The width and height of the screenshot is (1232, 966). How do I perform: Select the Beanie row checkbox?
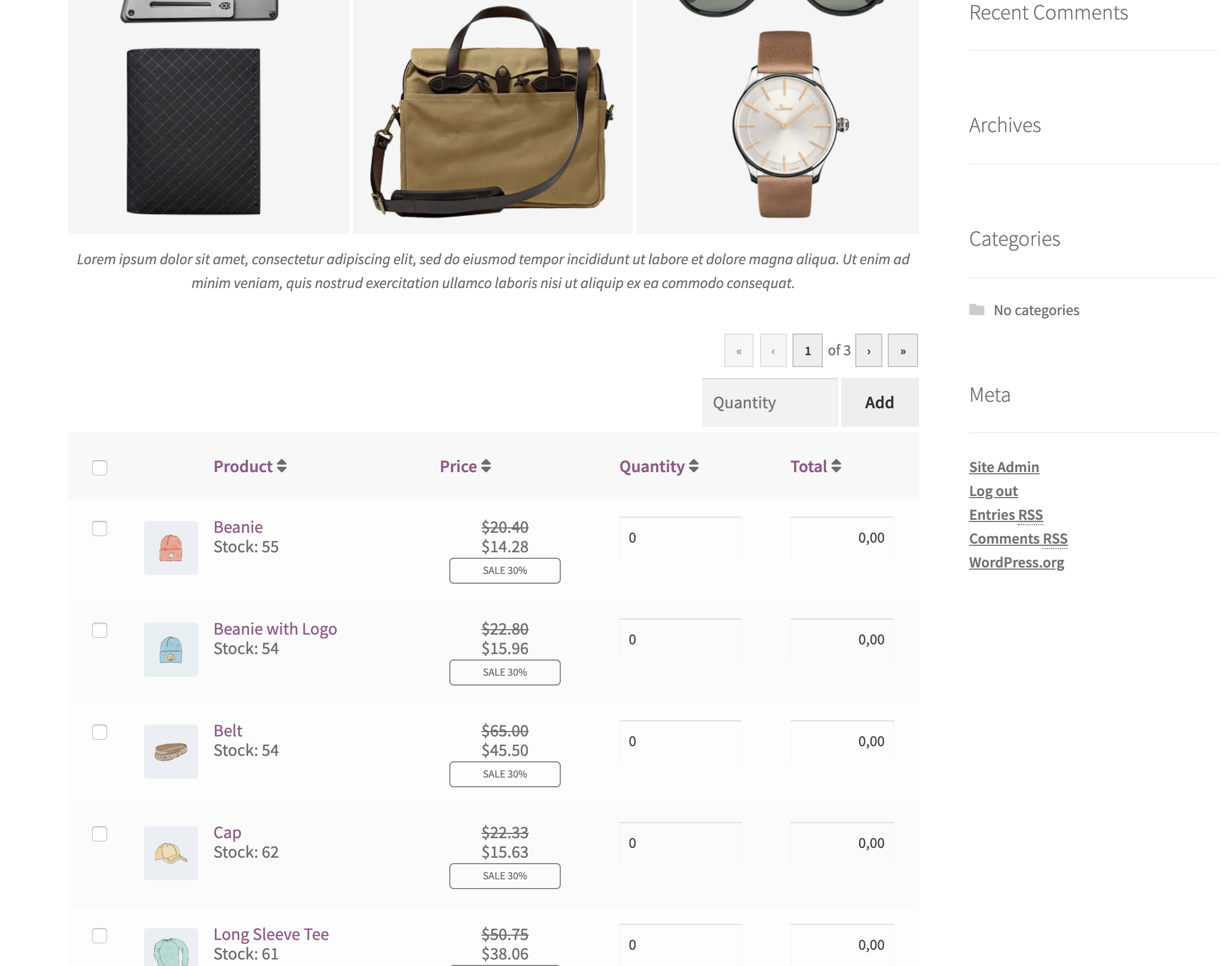100,528
